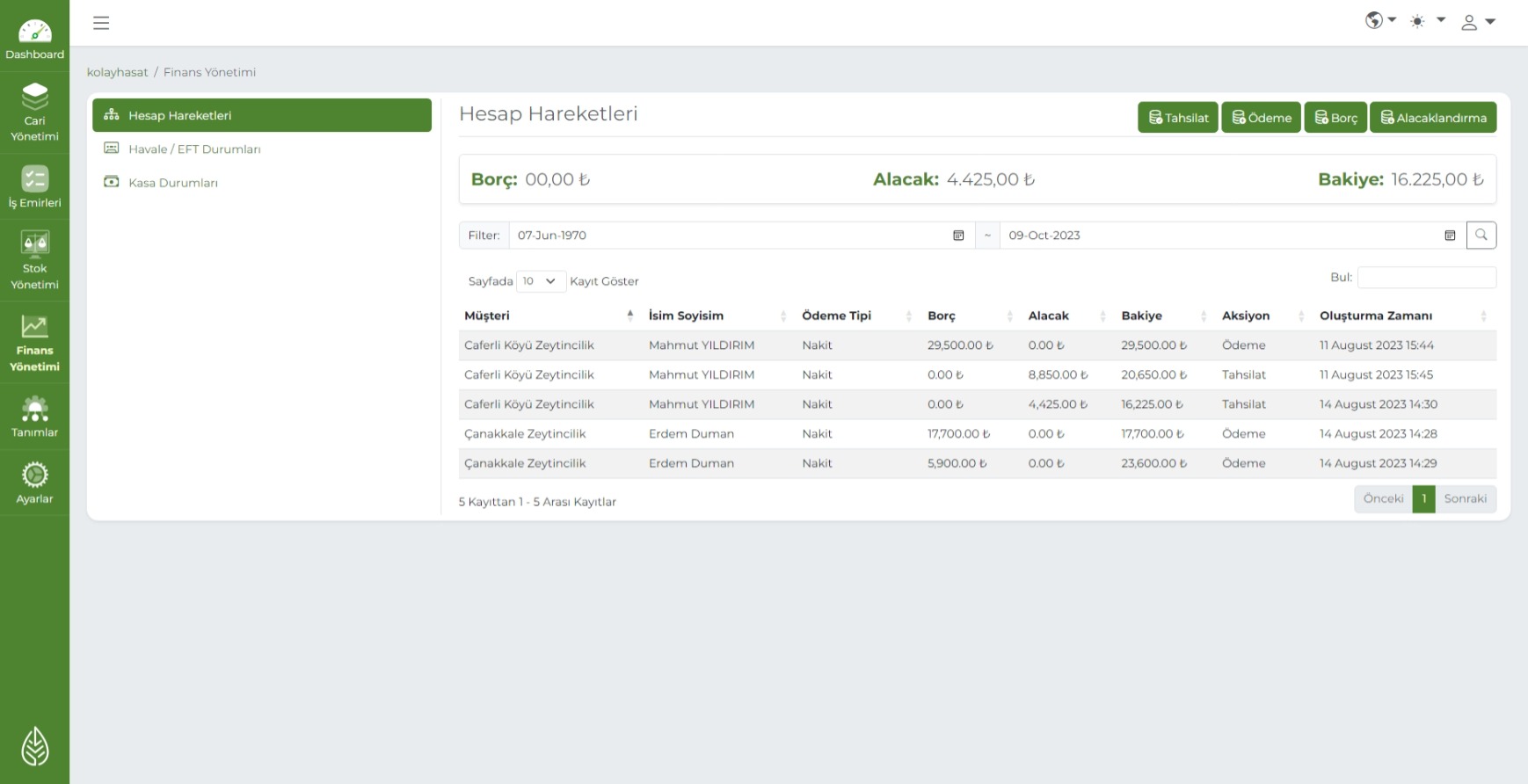Open Cari Yönetimi in the sidebar
Screen dimensions: 1528x784
pos(34,112)
